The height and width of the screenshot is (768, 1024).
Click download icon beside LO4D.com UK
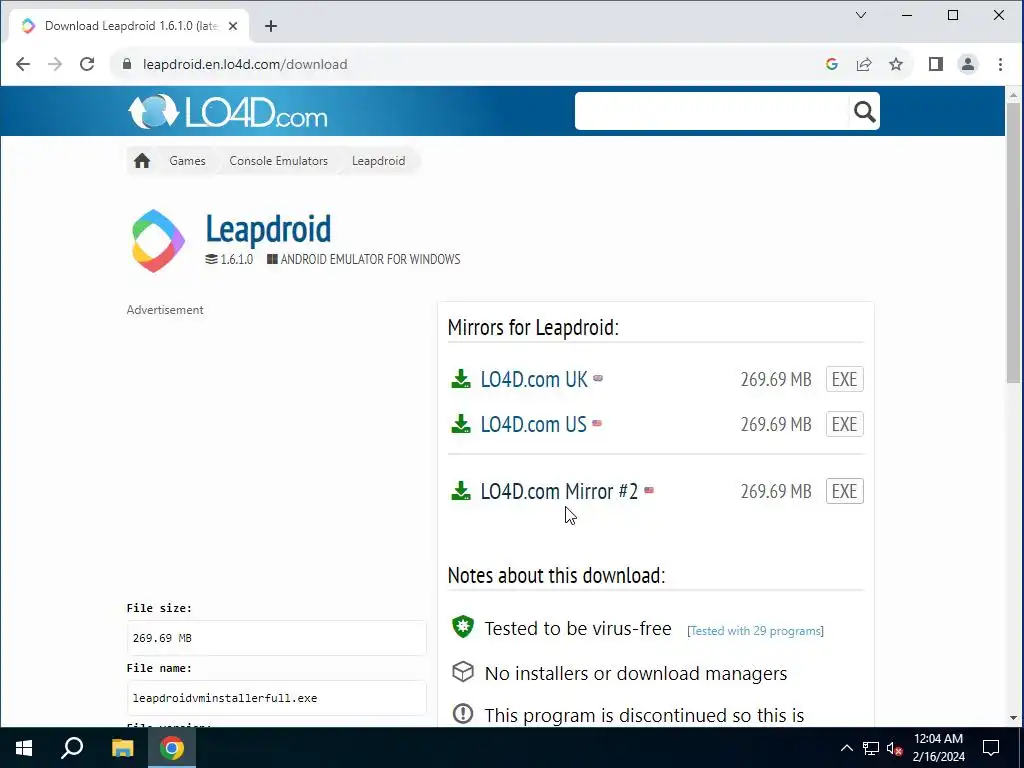point(461,379)
